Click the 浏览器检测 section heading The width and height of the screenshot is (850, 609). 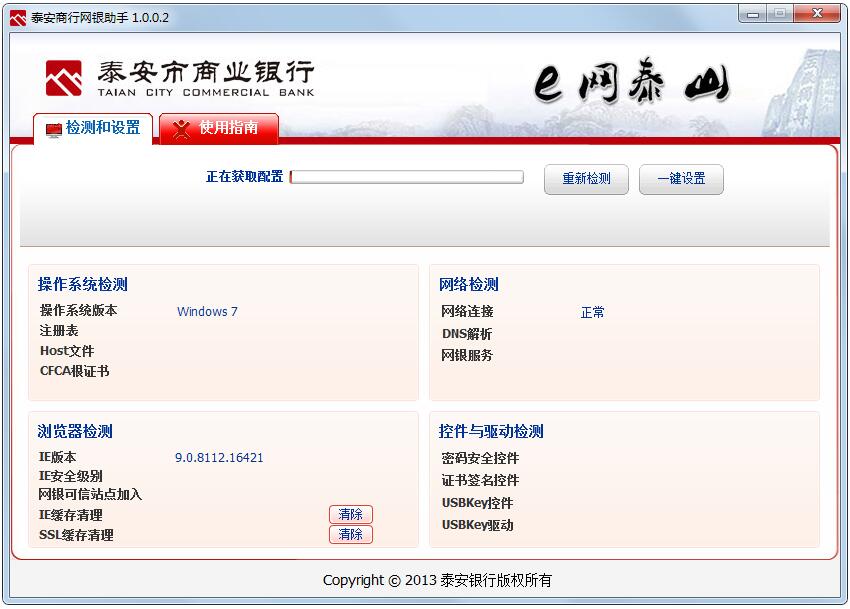(75, 431)
